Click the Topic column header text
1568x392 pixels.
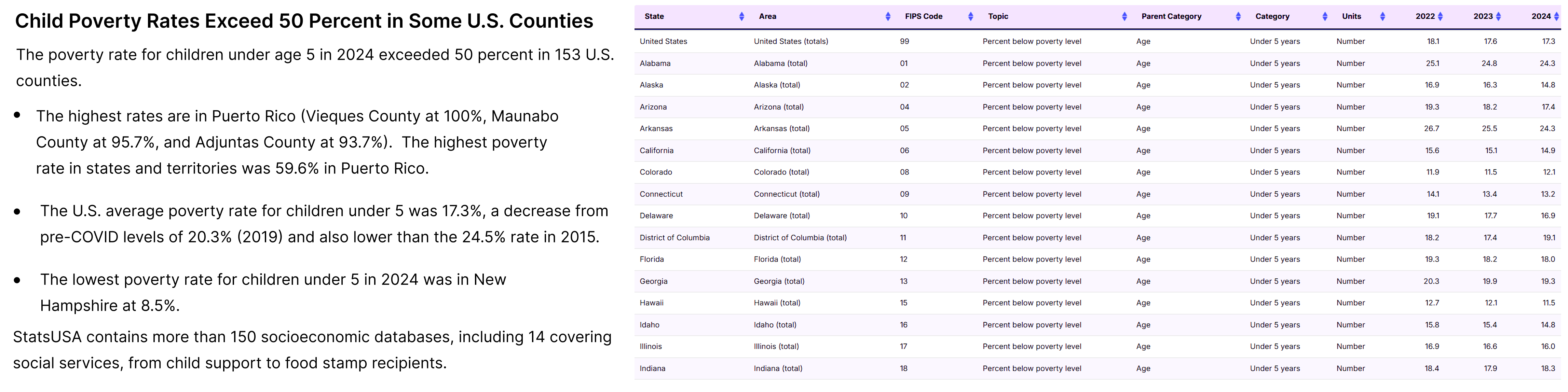point(998,16)
